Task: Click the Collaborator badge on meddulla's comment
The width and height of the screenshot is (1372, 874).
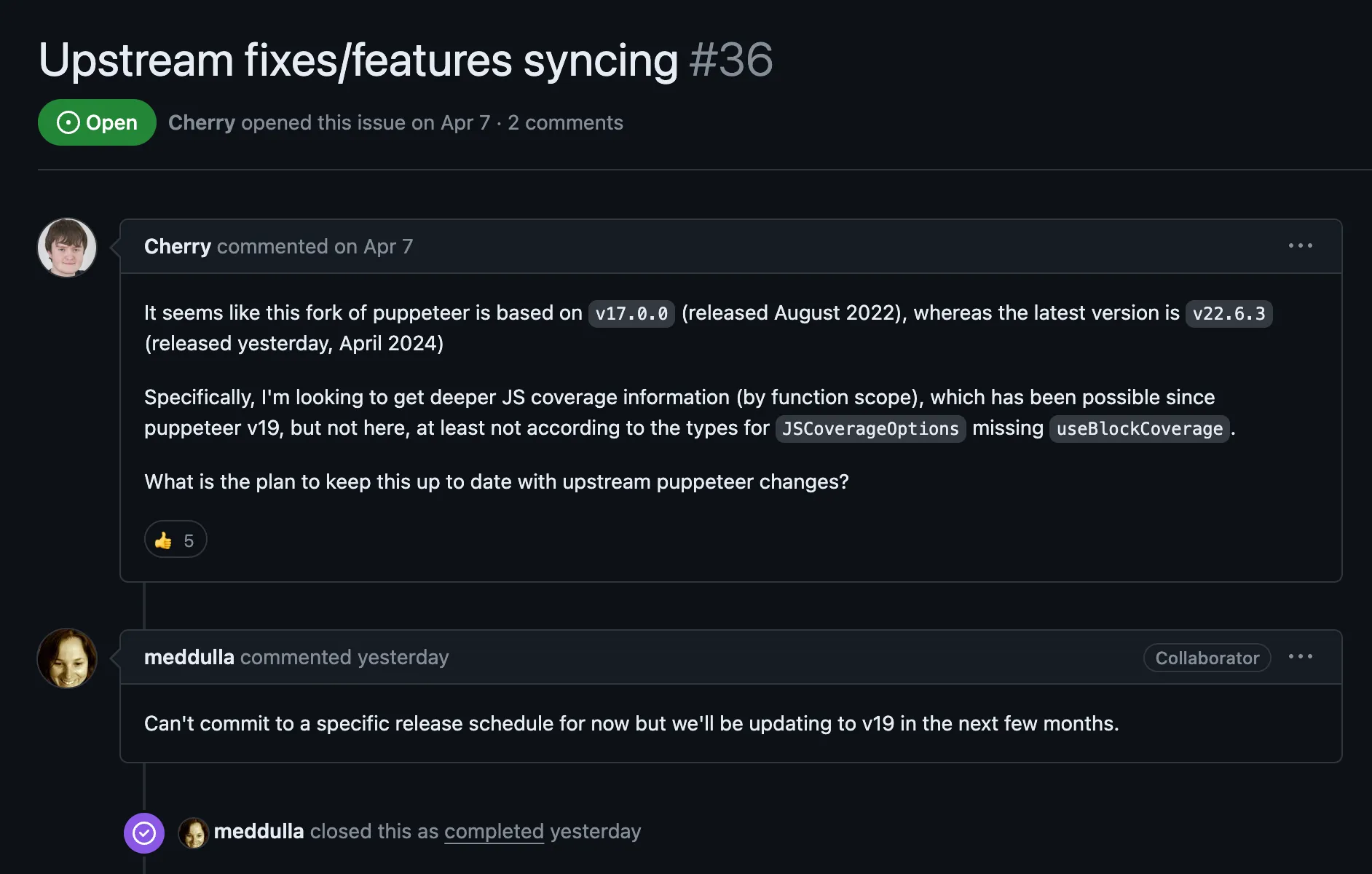Action: [x=1207, y=658]
